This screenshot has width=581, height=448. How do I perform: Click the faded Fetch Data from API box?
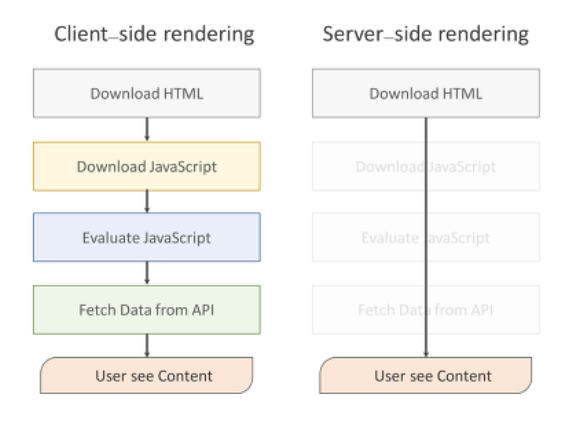coord(426,310)
